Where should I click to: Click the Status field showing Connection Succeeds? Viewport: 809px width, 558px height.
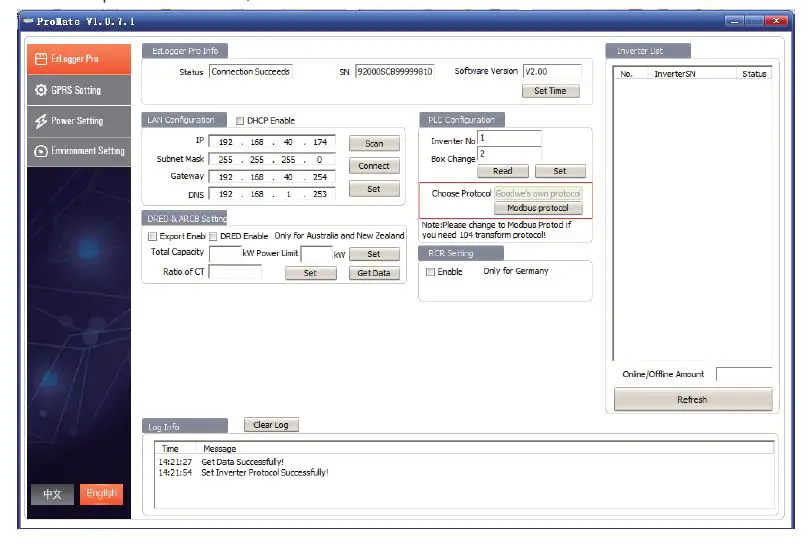coord(251,72)
